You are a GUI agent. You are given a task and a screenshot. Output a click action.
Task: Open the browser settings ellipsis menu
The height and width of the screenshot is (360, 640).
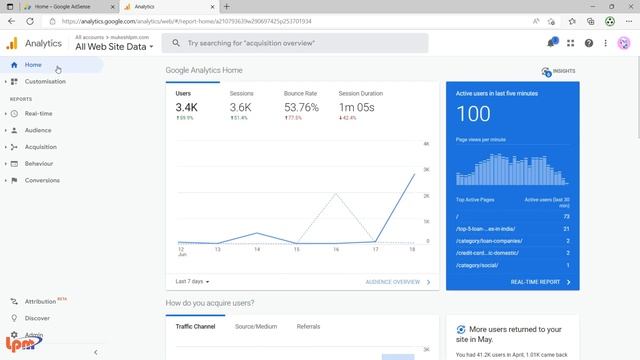(629, 21)
